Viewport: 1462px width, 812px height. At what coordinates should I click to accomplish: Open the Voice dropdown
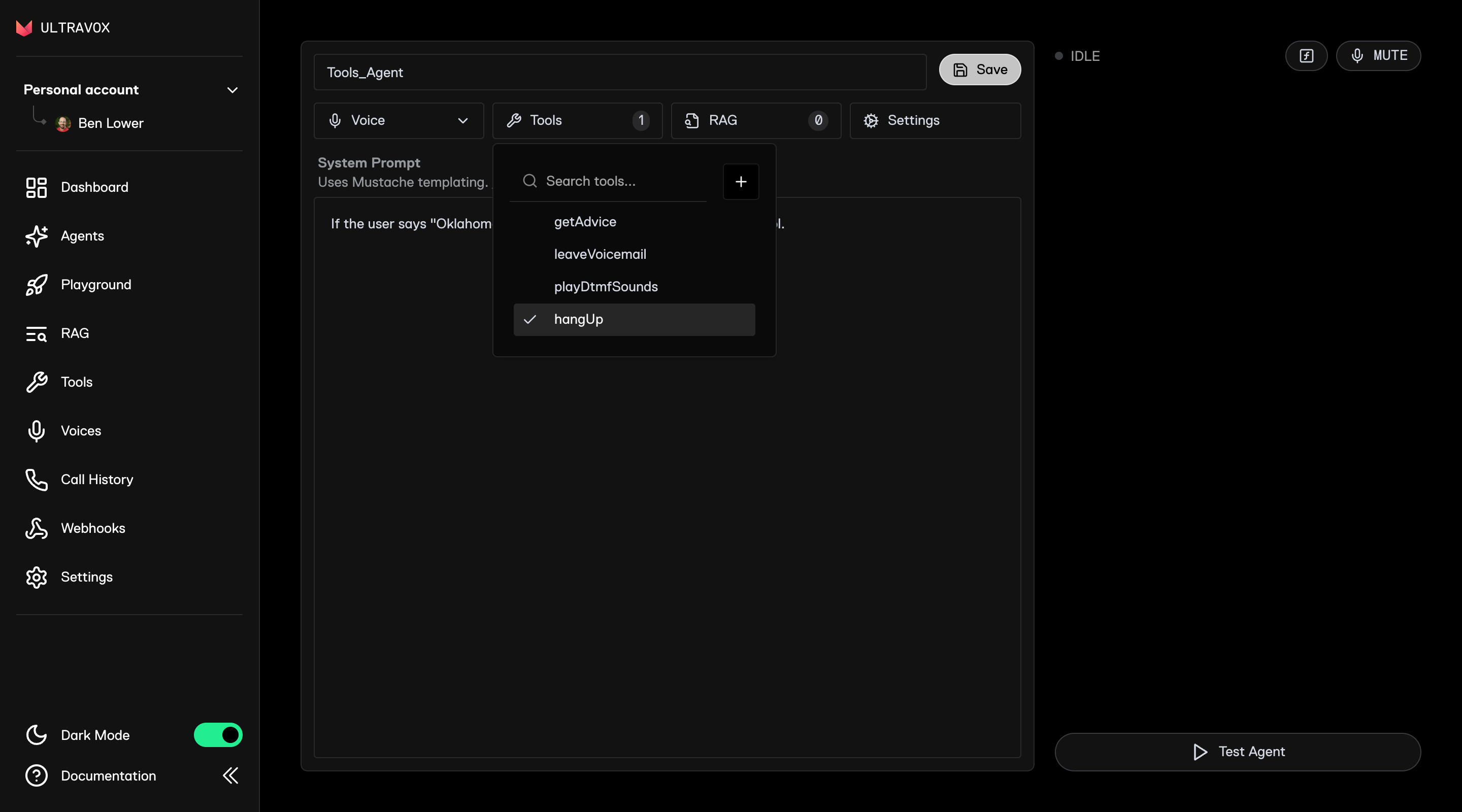[398, 120]
